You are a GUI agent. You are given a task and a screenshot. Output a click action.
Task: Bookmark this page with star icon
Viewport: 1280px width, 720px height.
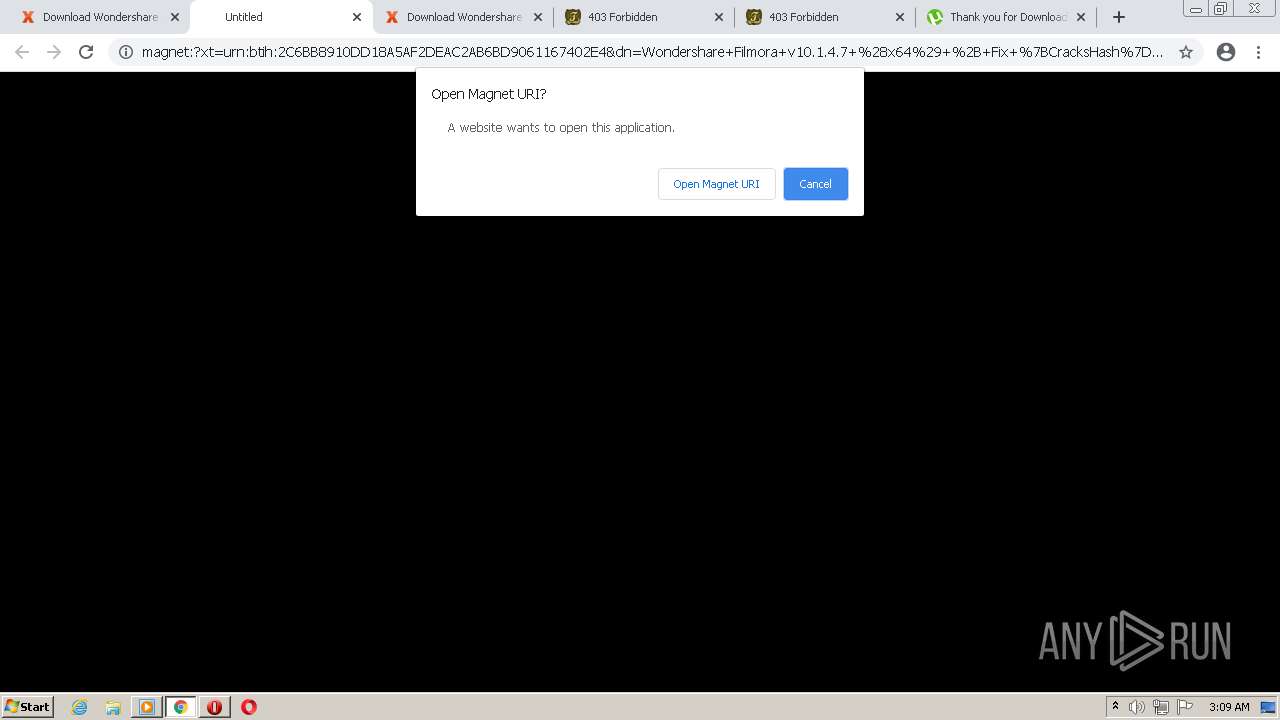pyautogui.click(x=1186, y=52)
